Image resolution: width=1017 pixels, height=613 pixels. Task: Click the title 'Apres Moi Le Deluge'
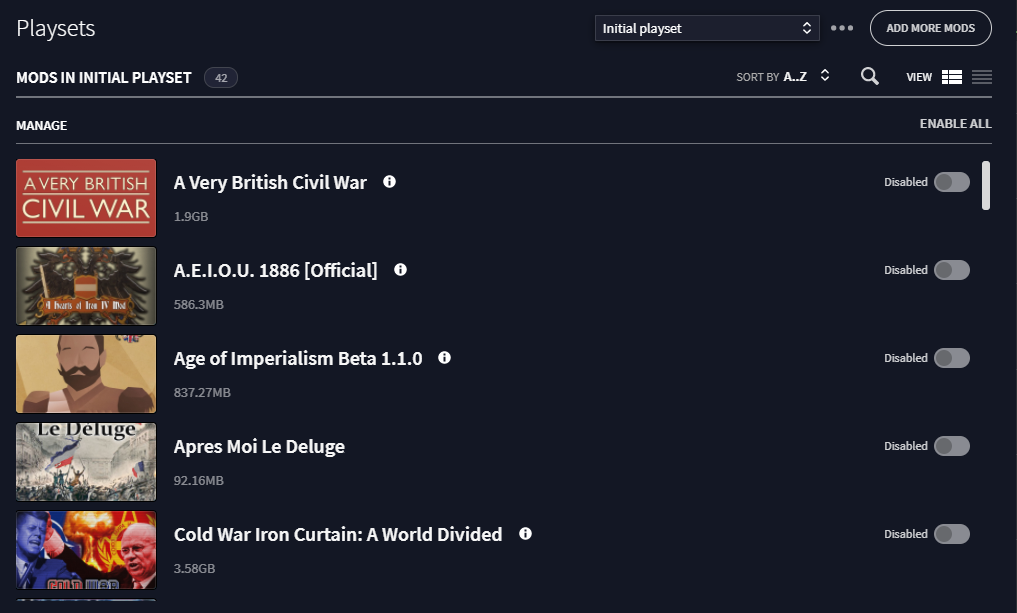259,447
